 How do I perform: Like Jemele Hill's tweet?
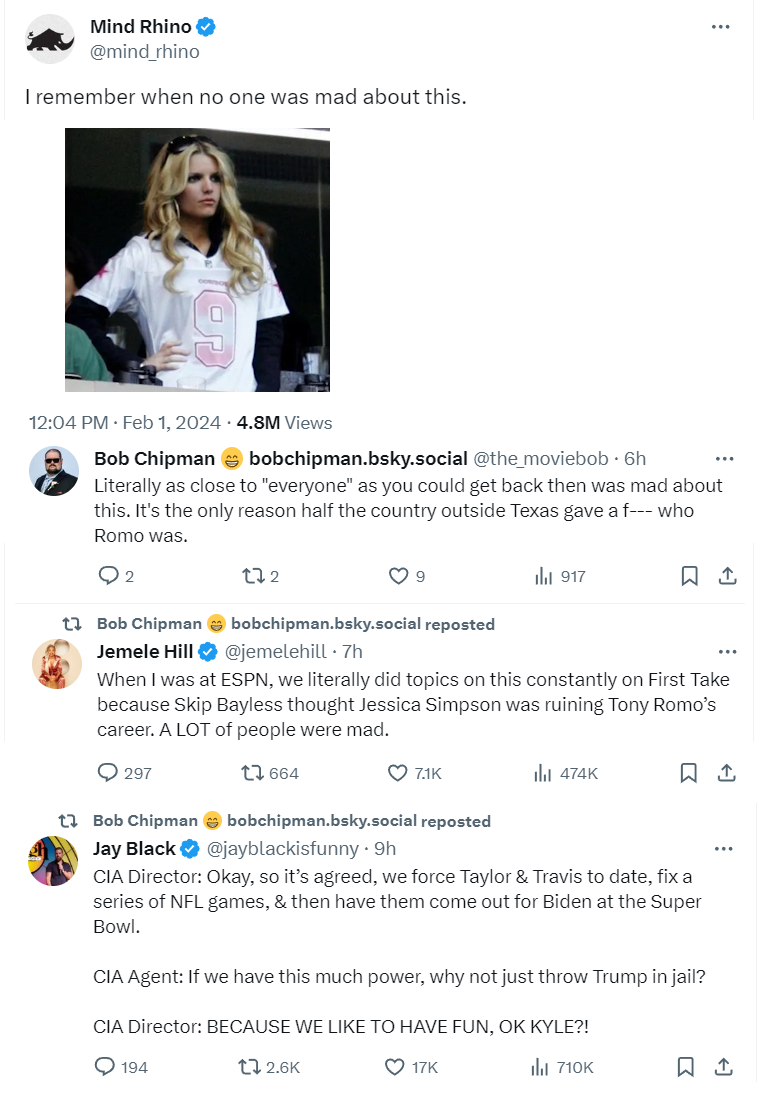[399, 773]
